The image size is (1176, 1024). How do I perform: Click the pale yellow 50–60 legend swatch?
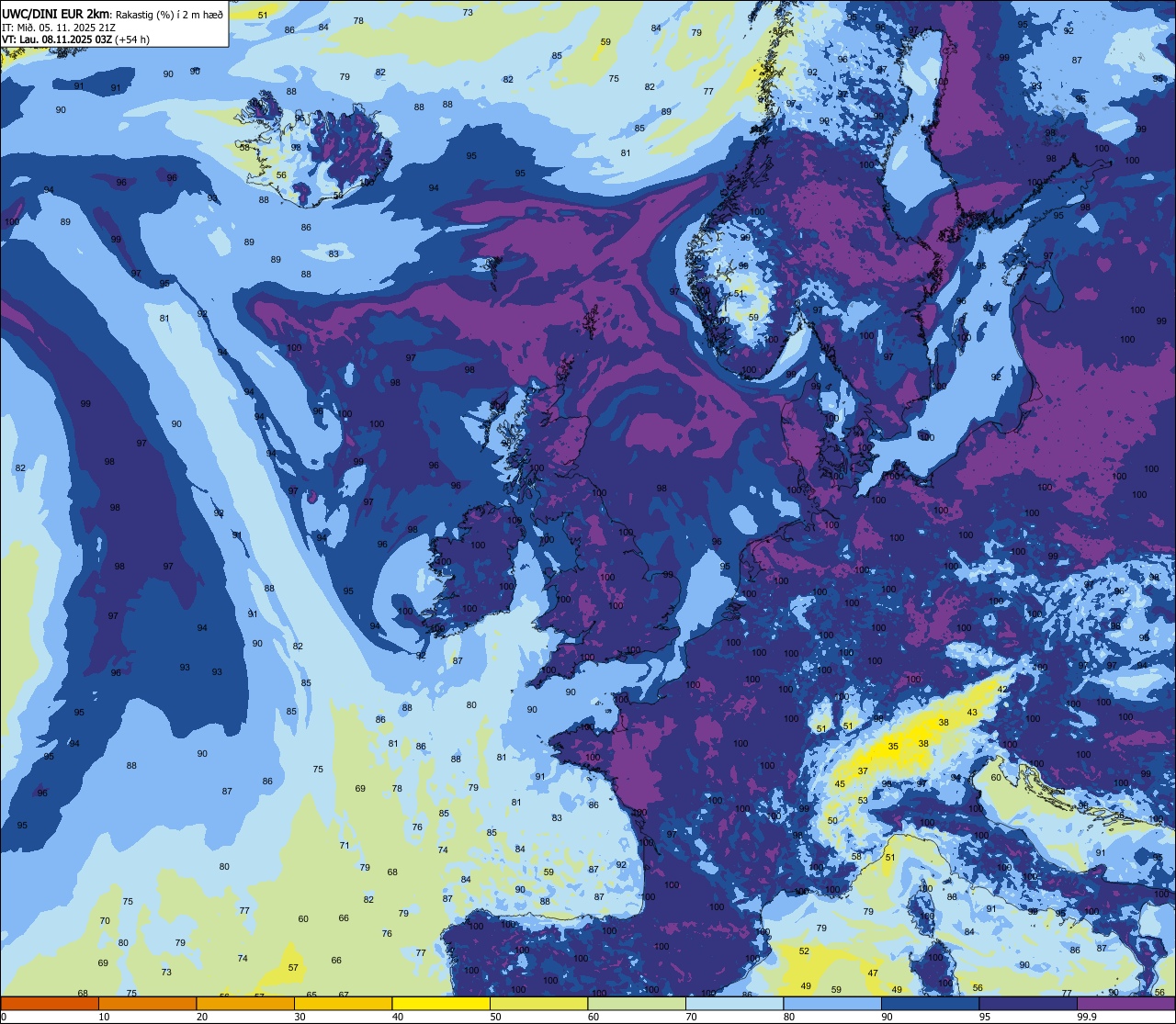pos(538,1003)
